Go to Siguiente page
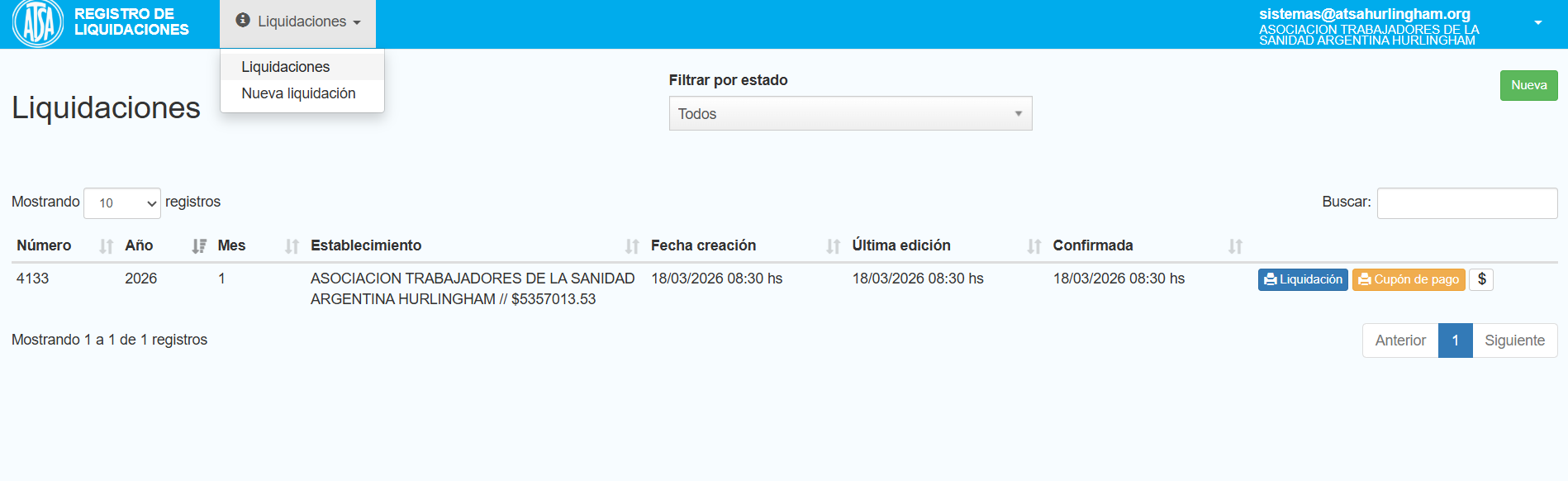Screen dimensions: 1568x481 (1514, 341)
